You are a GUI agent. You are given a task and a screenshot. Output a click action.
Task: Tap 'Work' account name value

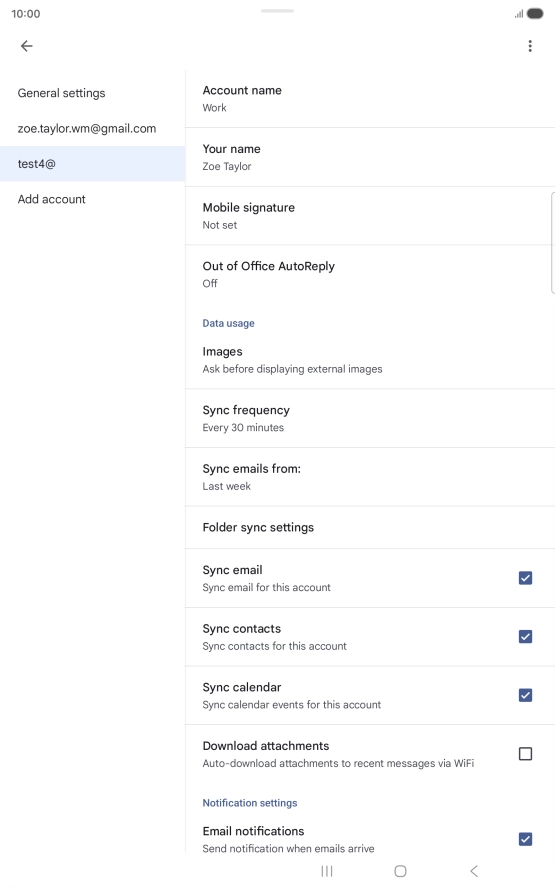pos(214,108)
